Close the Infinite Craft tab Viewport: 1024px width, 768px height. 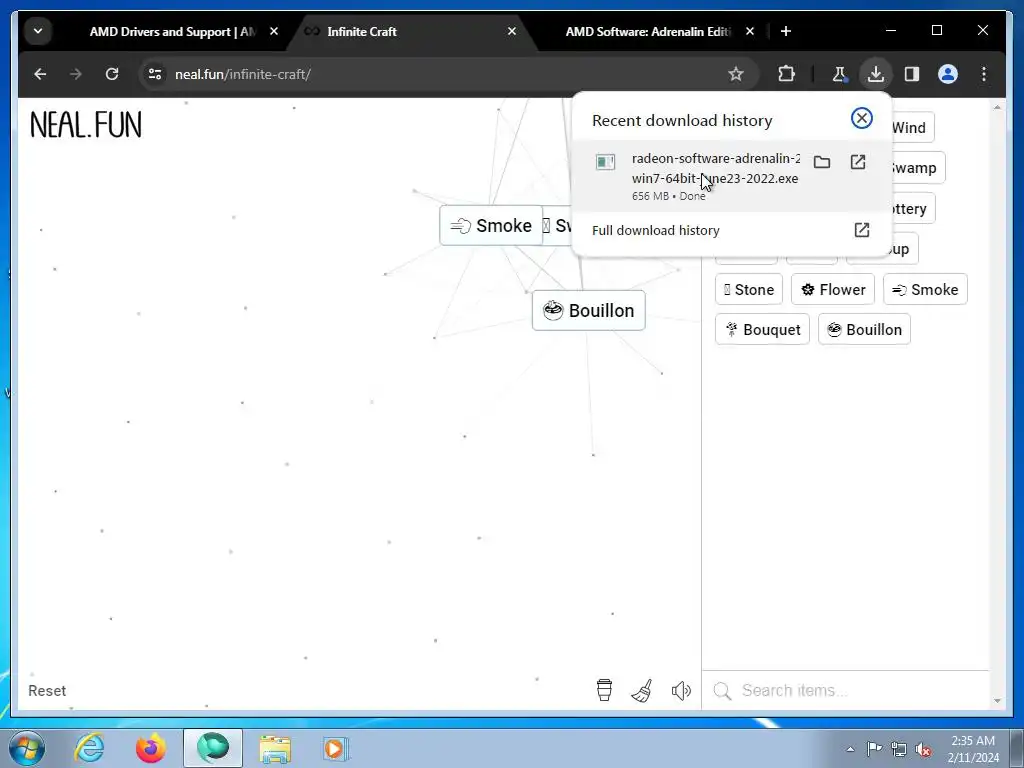pyautogui.click(x=512, y=31)
